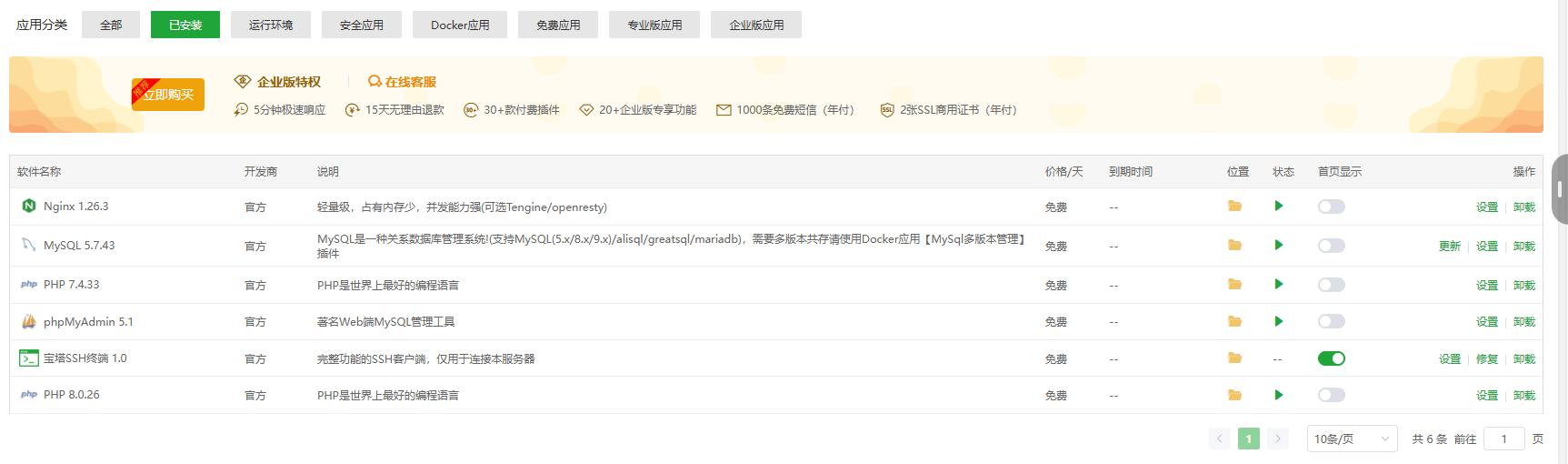The image size is (1568, 464).
Task: Open 设置 for phpMyAdmin 5.1
Action: (x=1487, y=322)
